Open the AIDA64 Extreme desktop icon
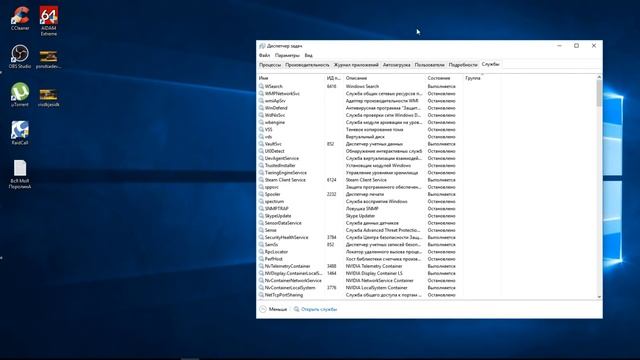Viewport: 640px width, 360px height. 49,20
